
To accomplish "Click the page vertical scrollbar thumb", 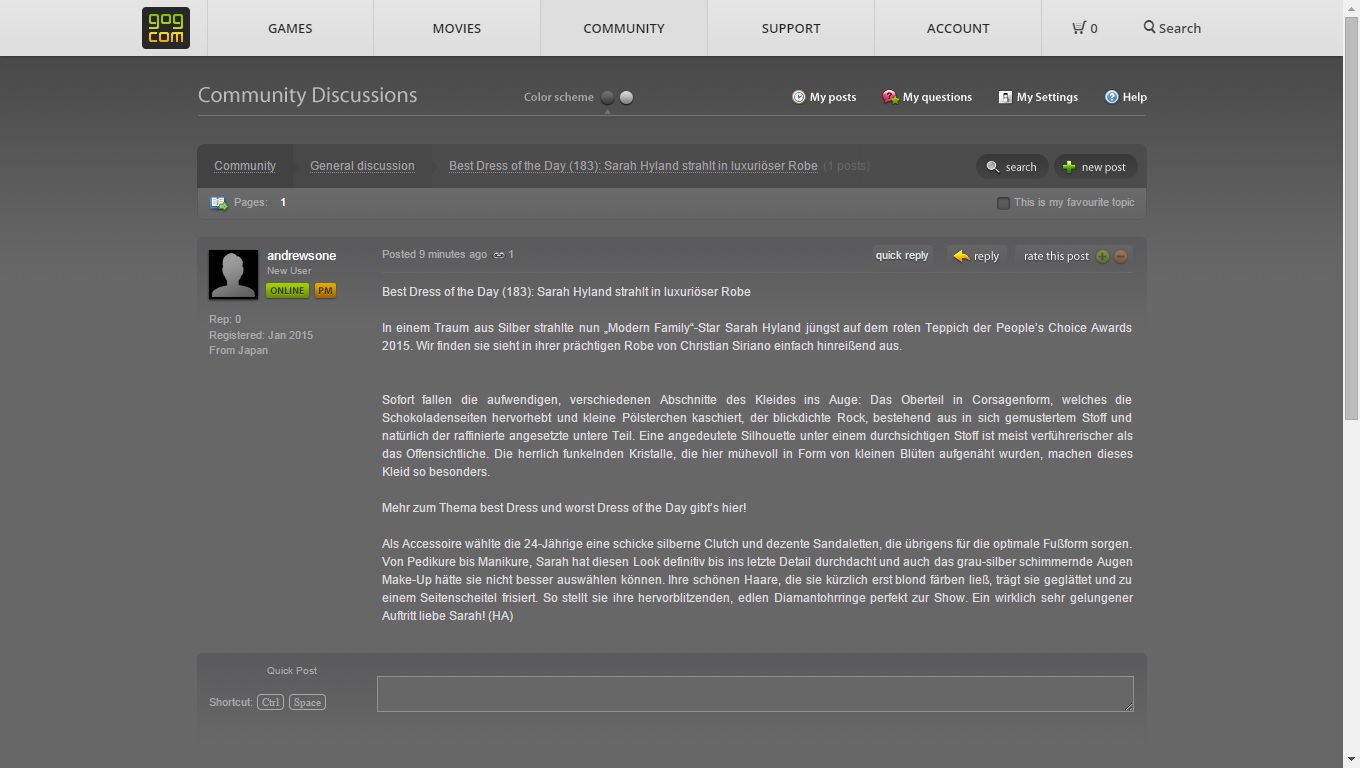I will (1351, 218).
